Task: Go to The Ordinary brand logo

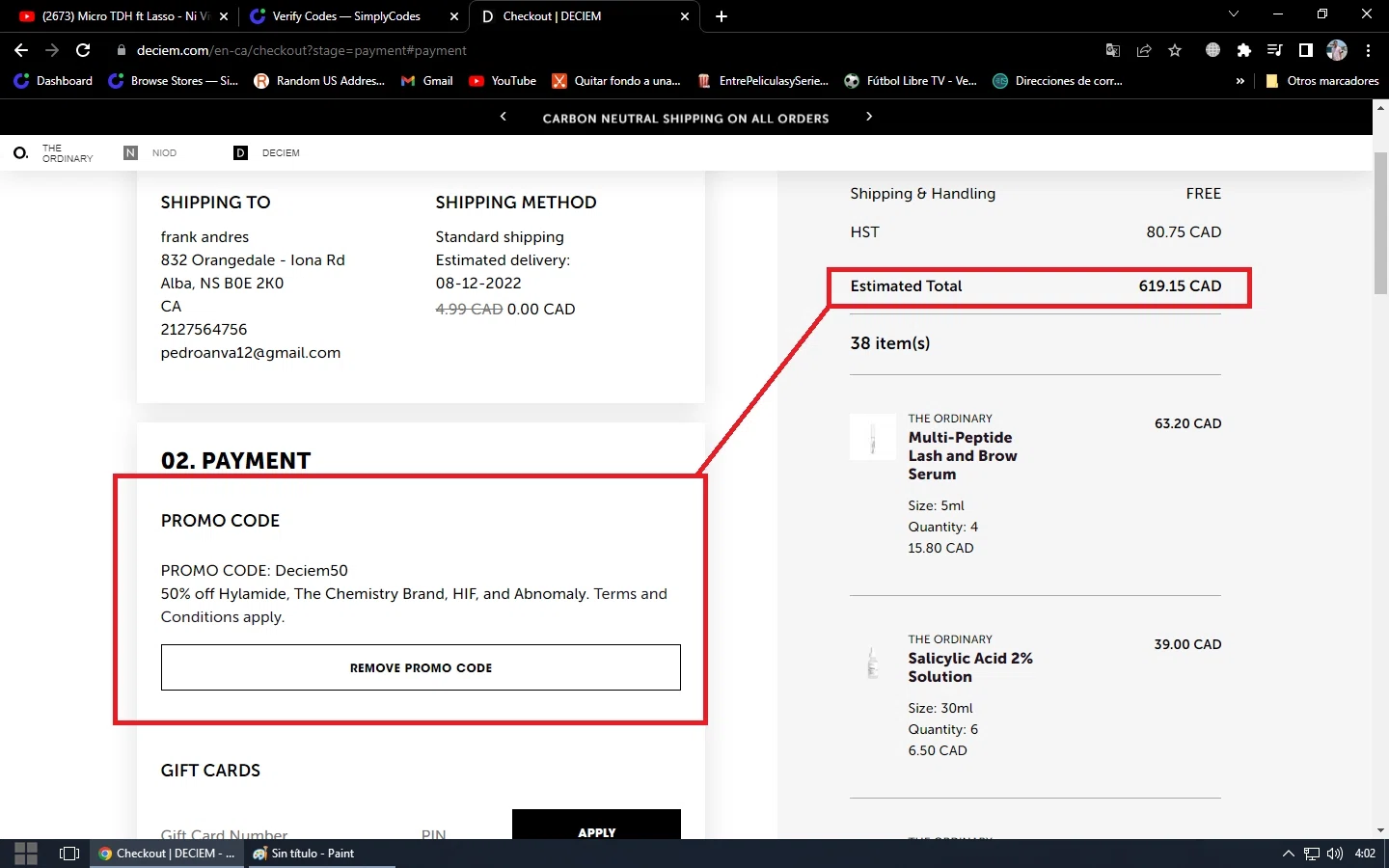Action: click(x=53, y=152)
